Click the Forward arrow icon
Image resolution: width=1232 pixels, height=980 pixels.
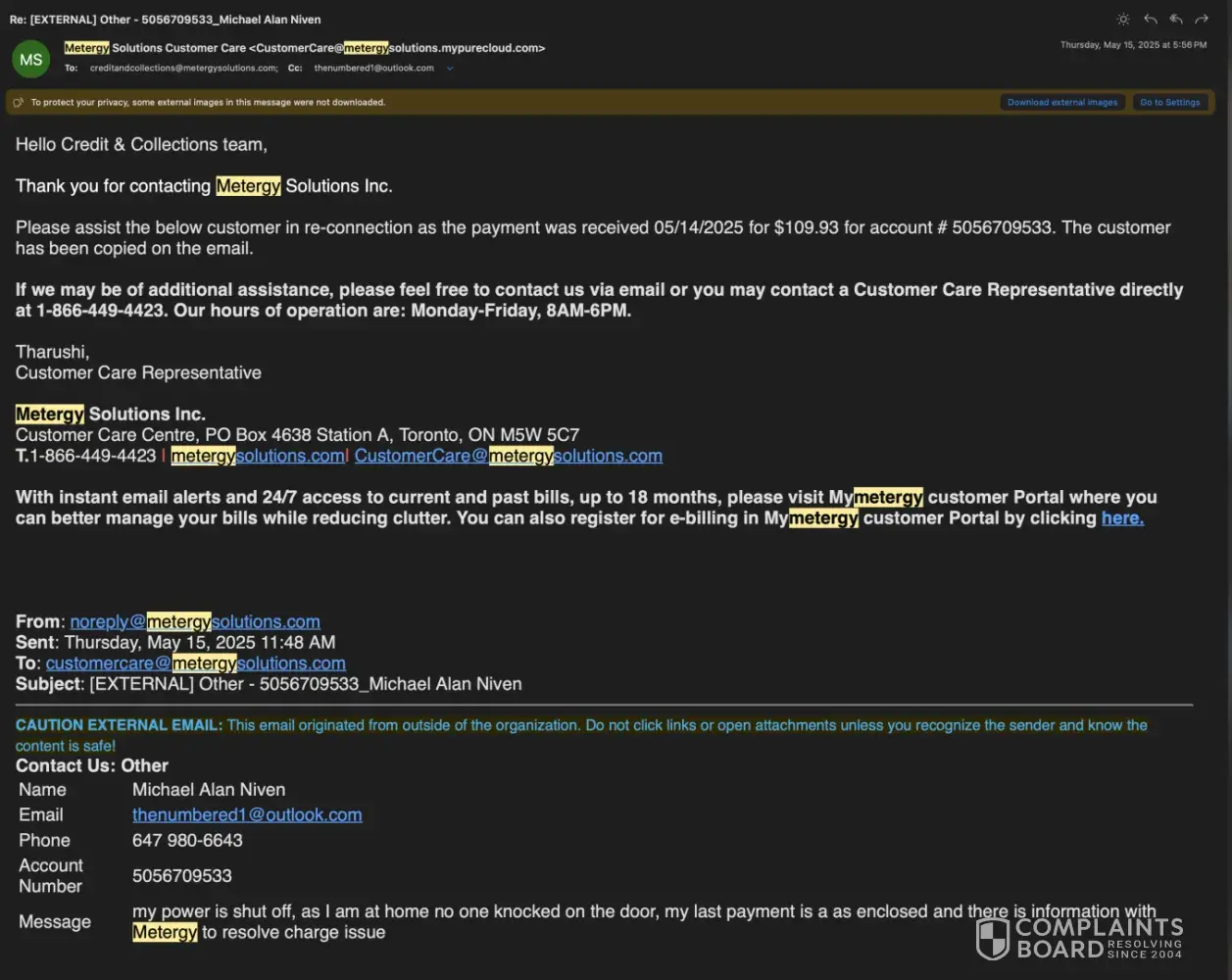pos(1202,20)
